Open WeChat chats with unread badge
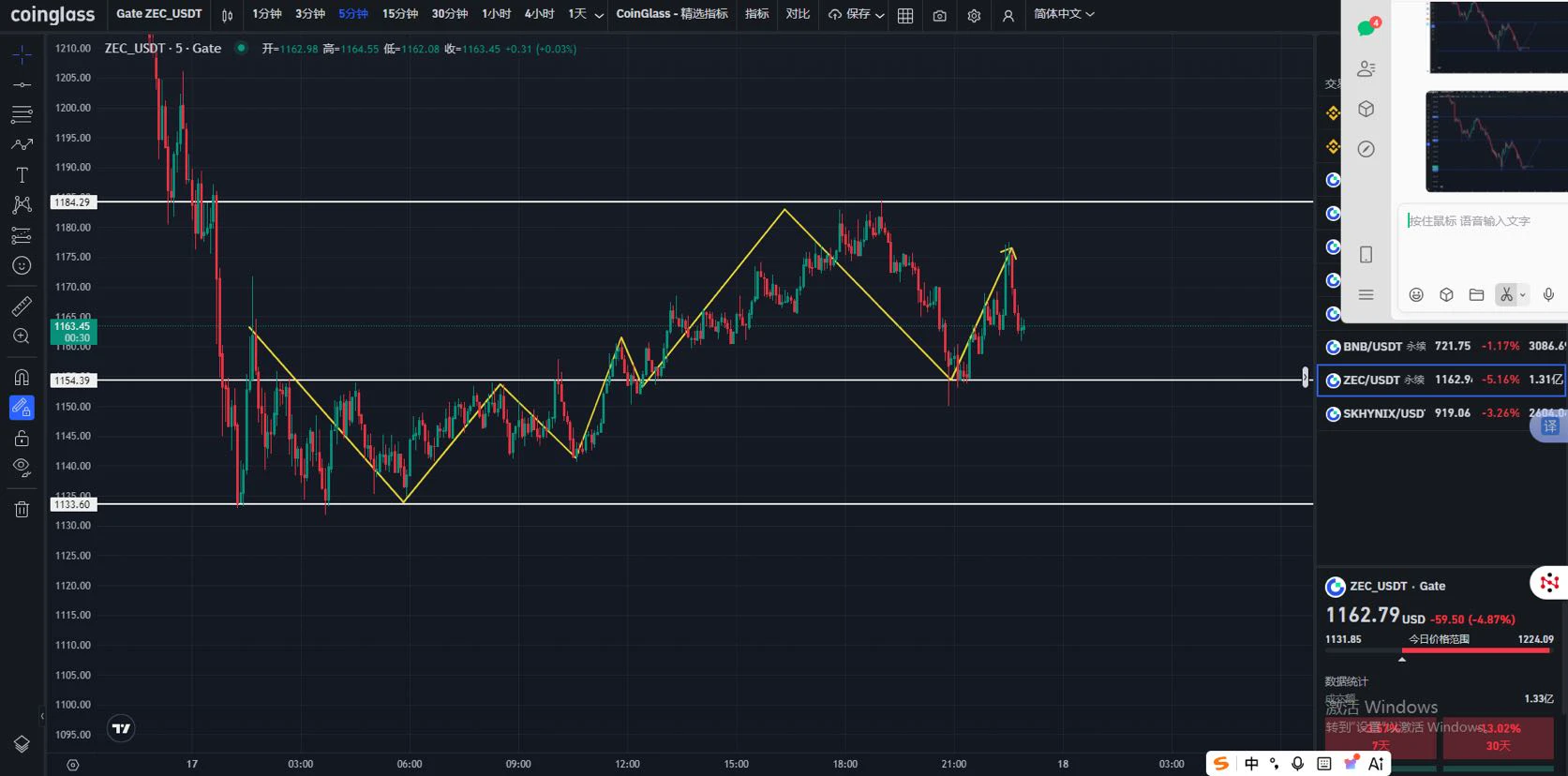The width and height of the screenshot is (1568, 776). tap(1367, 27)
